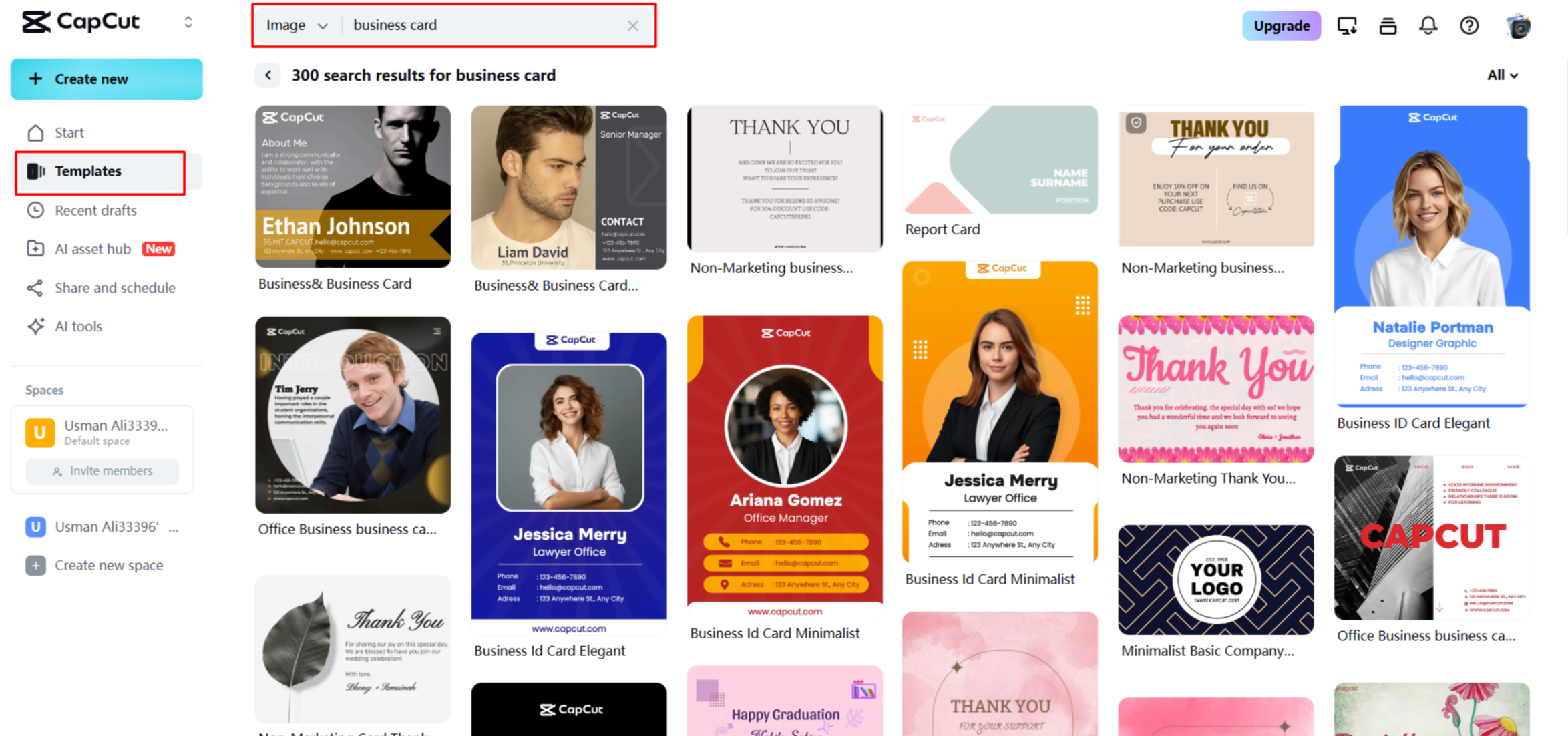Select Templates in the sidebar

click(x=87, y=171)
